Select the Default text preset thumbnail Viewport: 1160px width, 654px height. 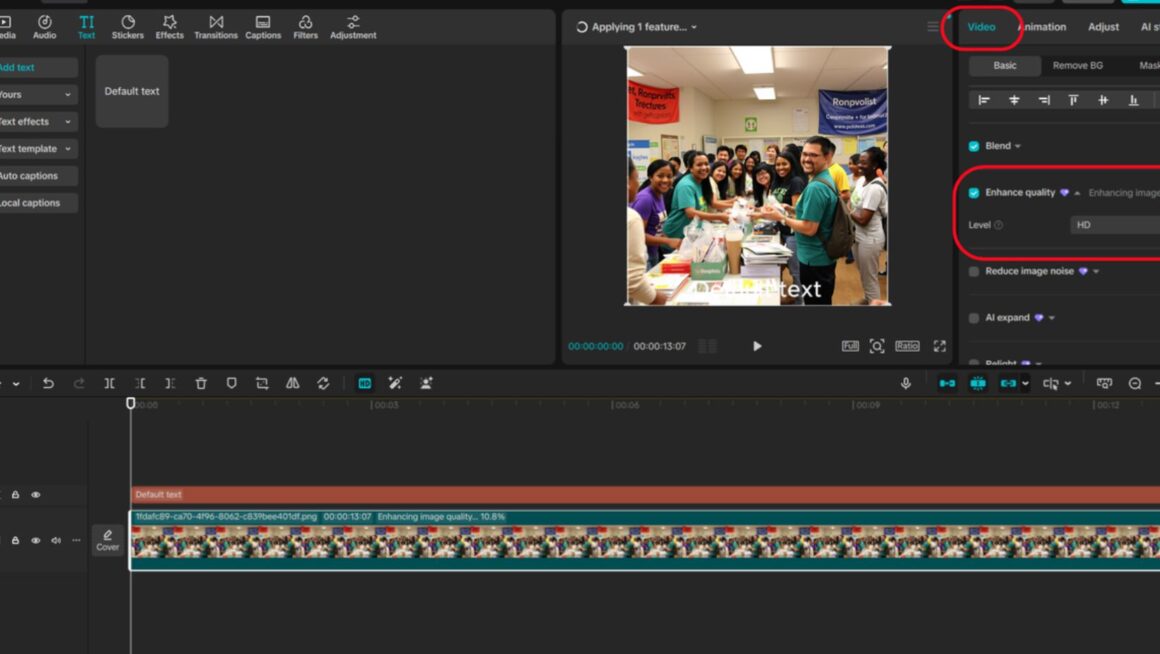pyautogui.click(x=132, y=91)
